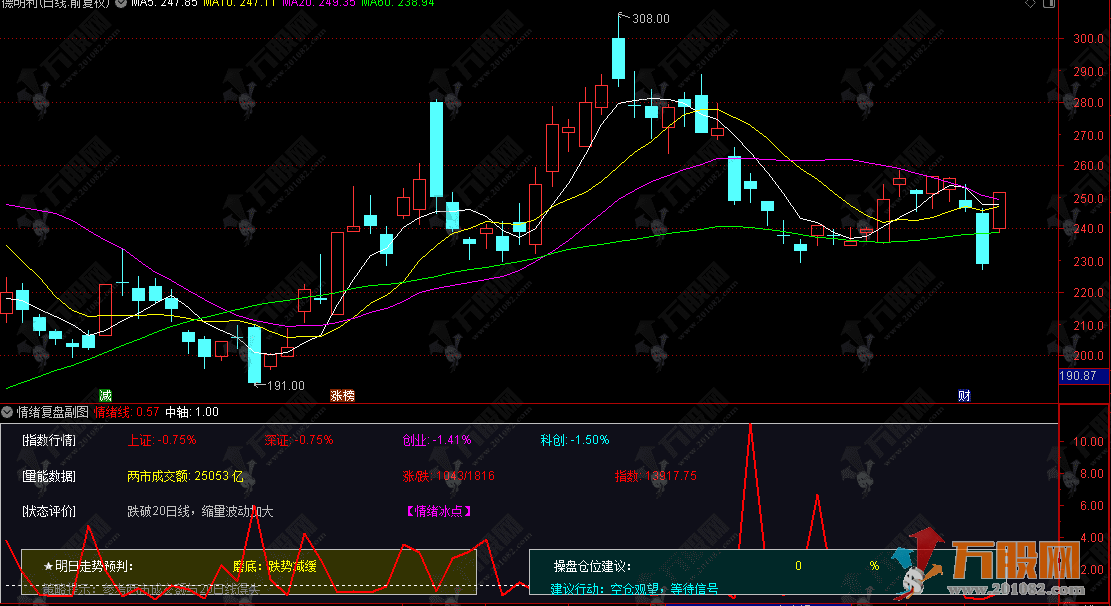Click the 190.87 price tag on axis
Screen dimensions: 1111x606
point(1083,376)
